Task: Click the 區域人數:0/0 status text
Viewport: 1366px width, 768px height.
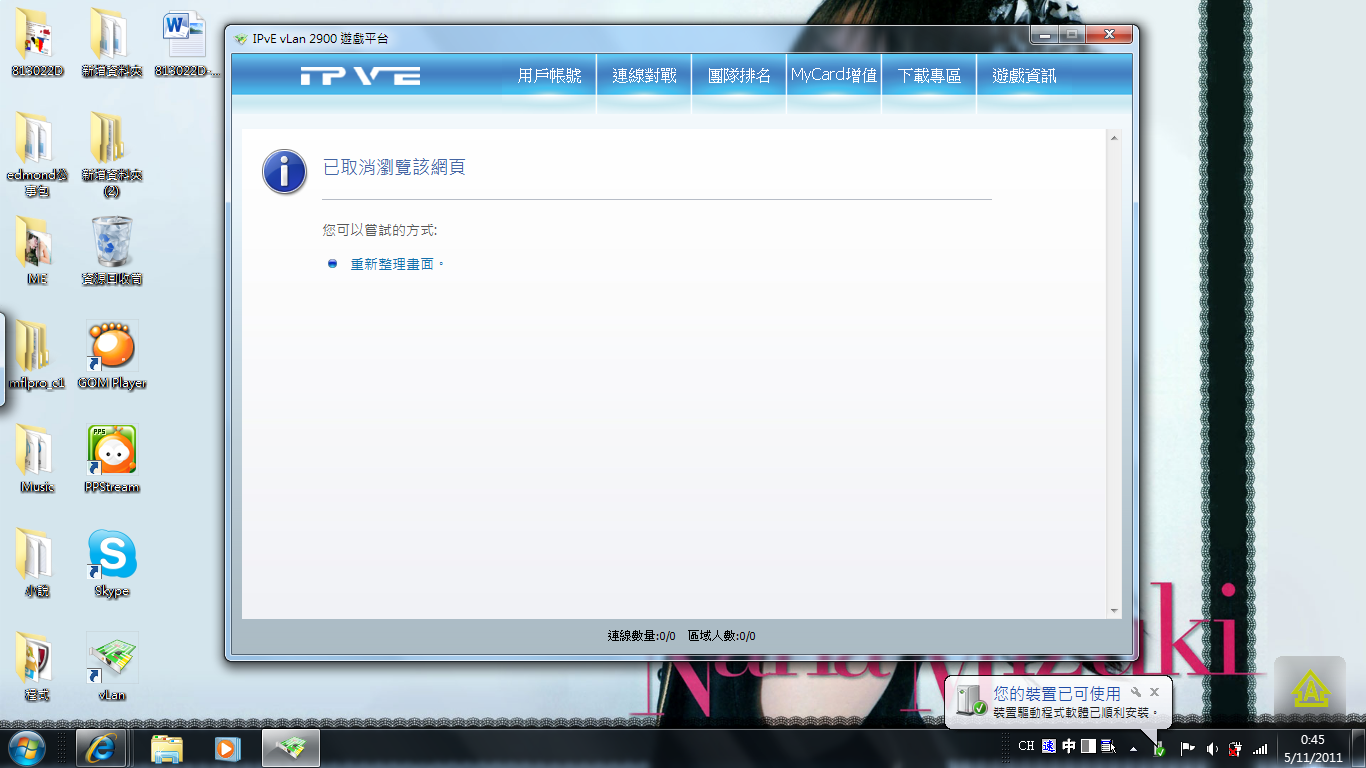Action: [x=721, y=636]
